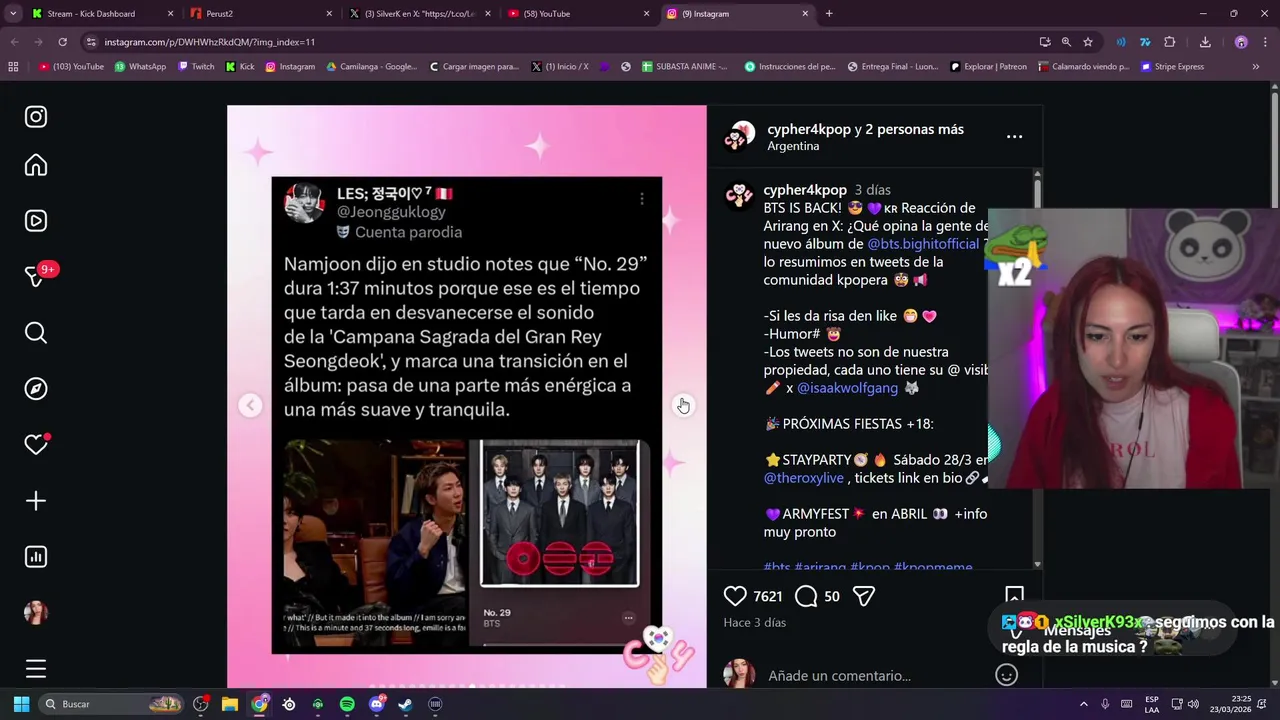The image size is (1280, 720).
Task: Click cypher4kpop username in caption
Action: click(x=805, y=190)
